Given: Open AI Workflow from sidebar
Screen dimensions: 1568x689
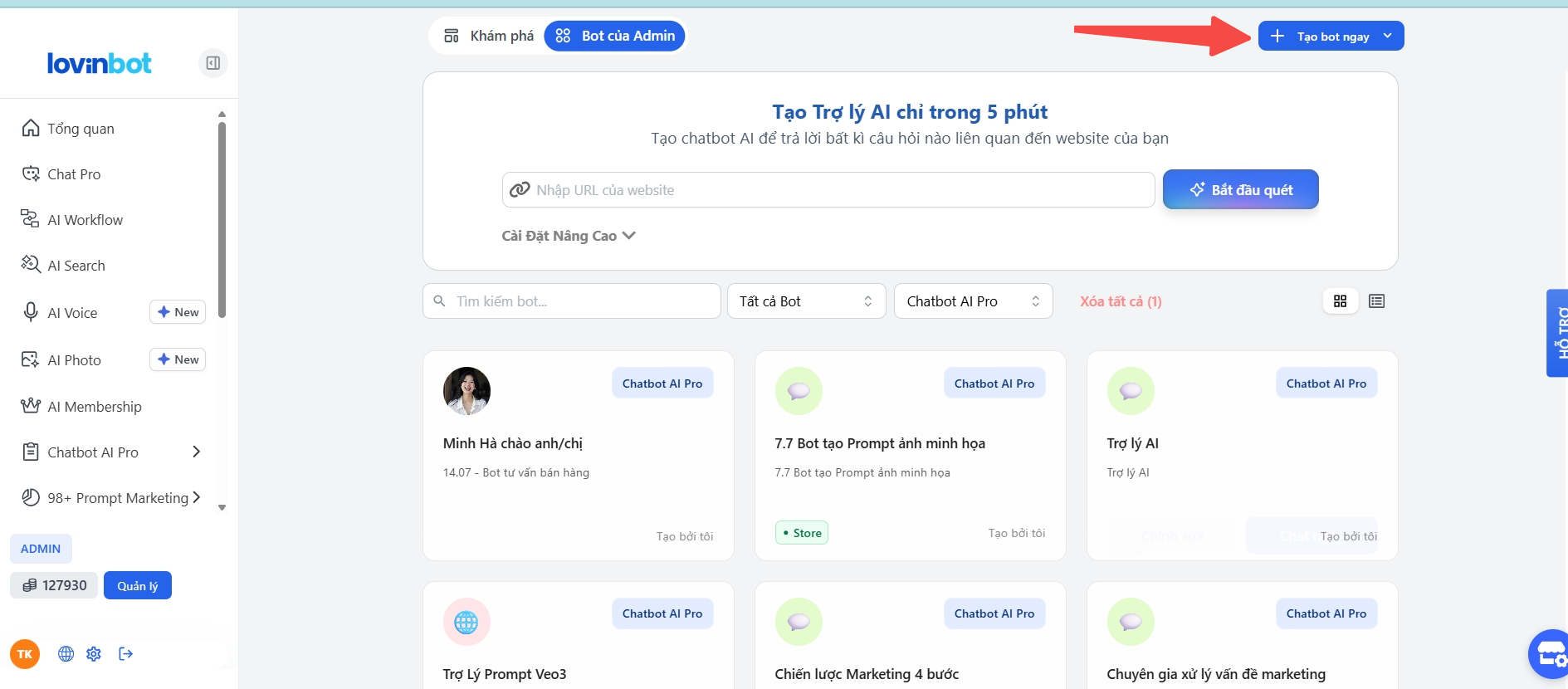Looking at the screenshot, I should (x=85, y=220).
